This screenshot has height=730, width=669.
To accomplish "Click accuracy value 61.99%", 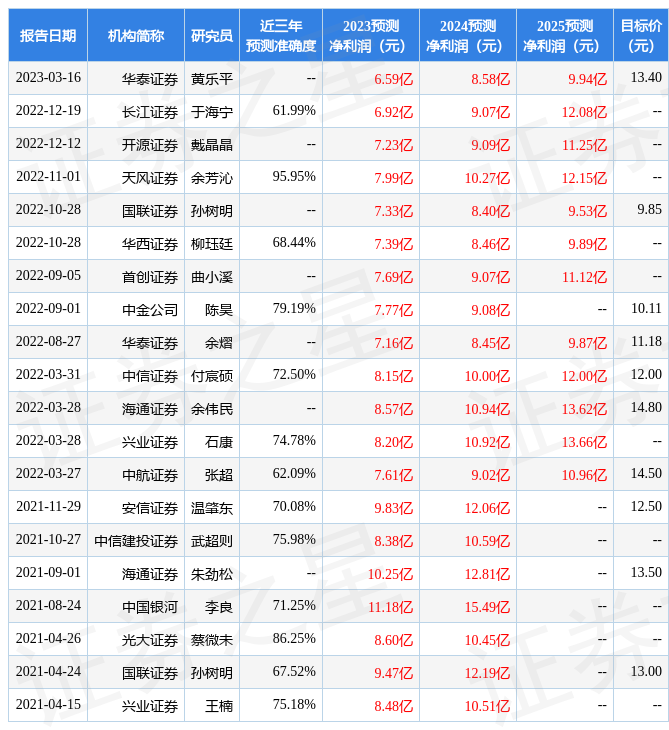I will click(x=294, y=110).
